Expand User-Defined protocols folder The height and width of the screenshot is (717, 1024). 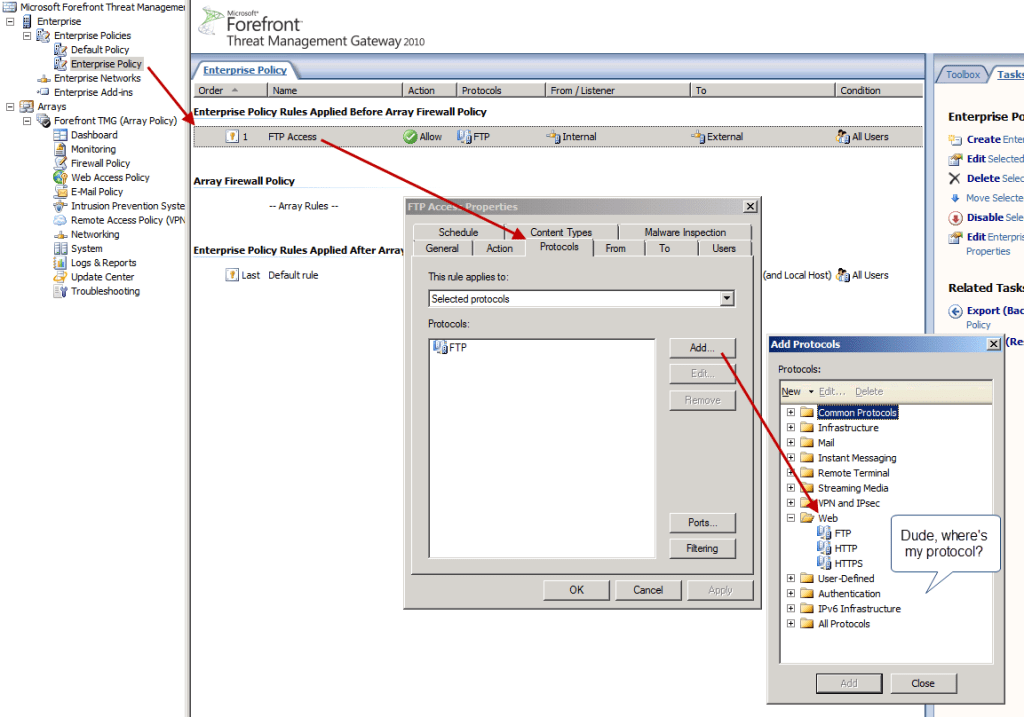(x=791, y=579)
